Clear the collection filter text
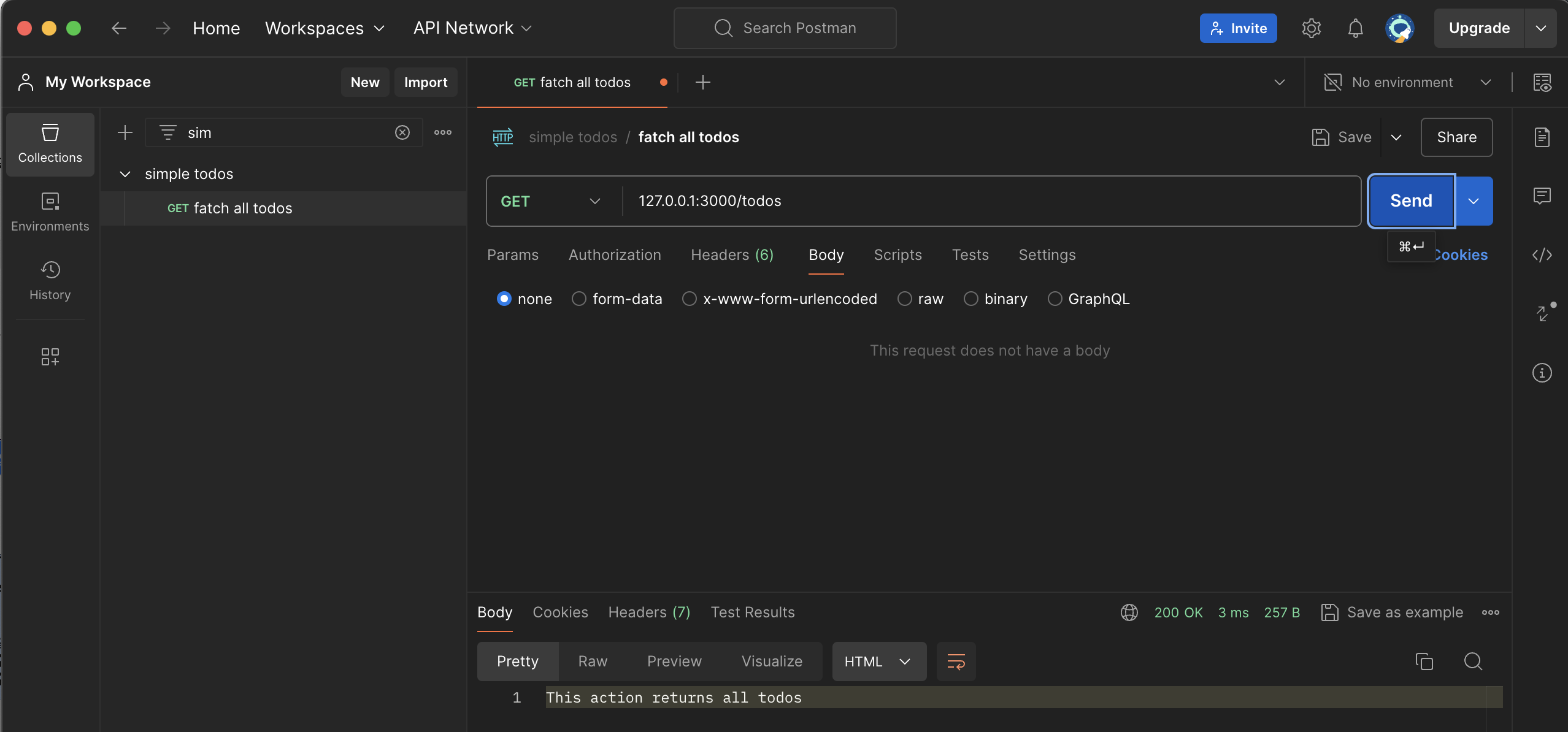This screenshot has height=732, width=1568. pos(402,132)
